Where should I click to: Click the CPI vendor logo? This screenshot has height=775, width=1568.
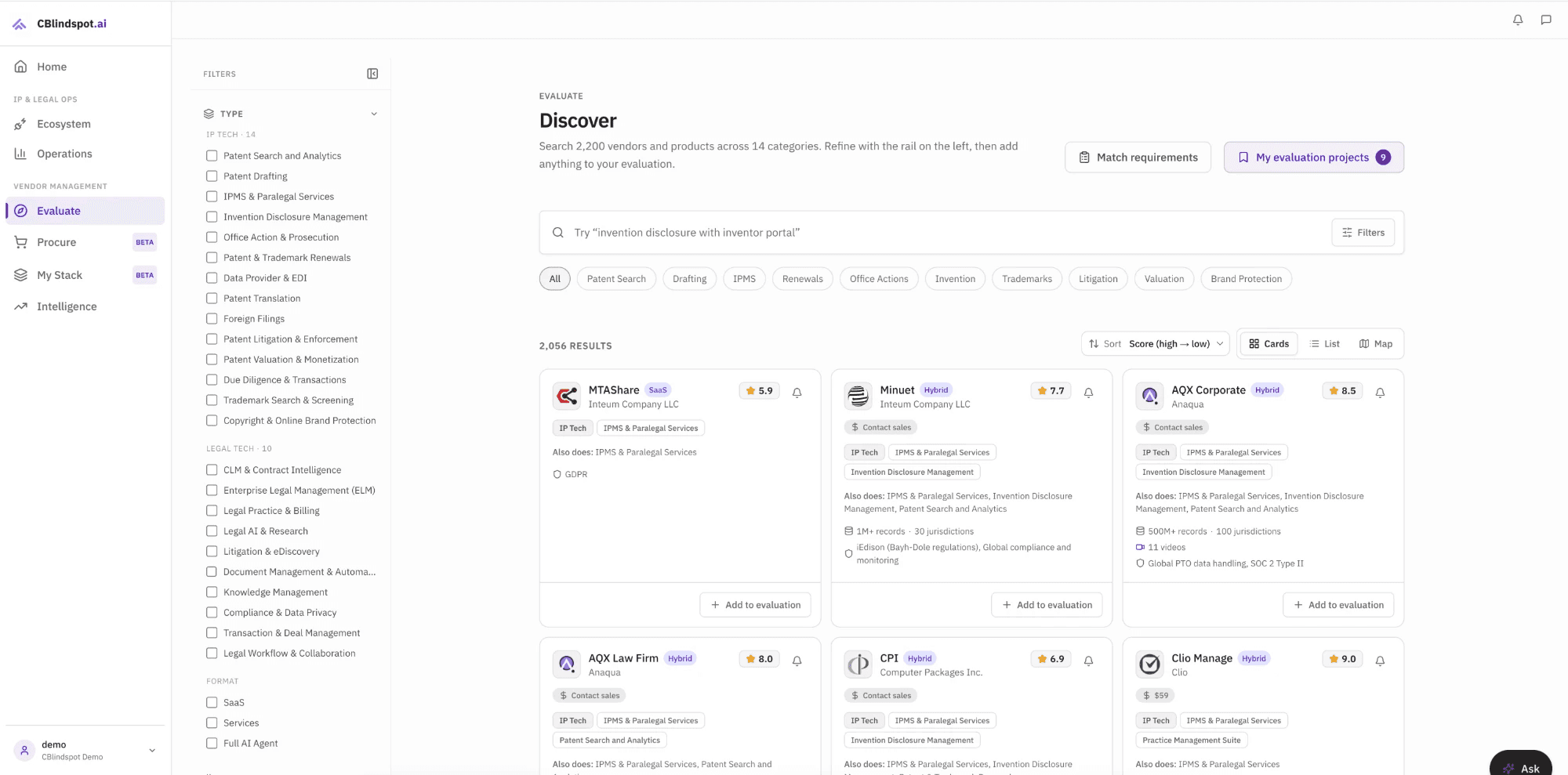(x=858, y=665)
